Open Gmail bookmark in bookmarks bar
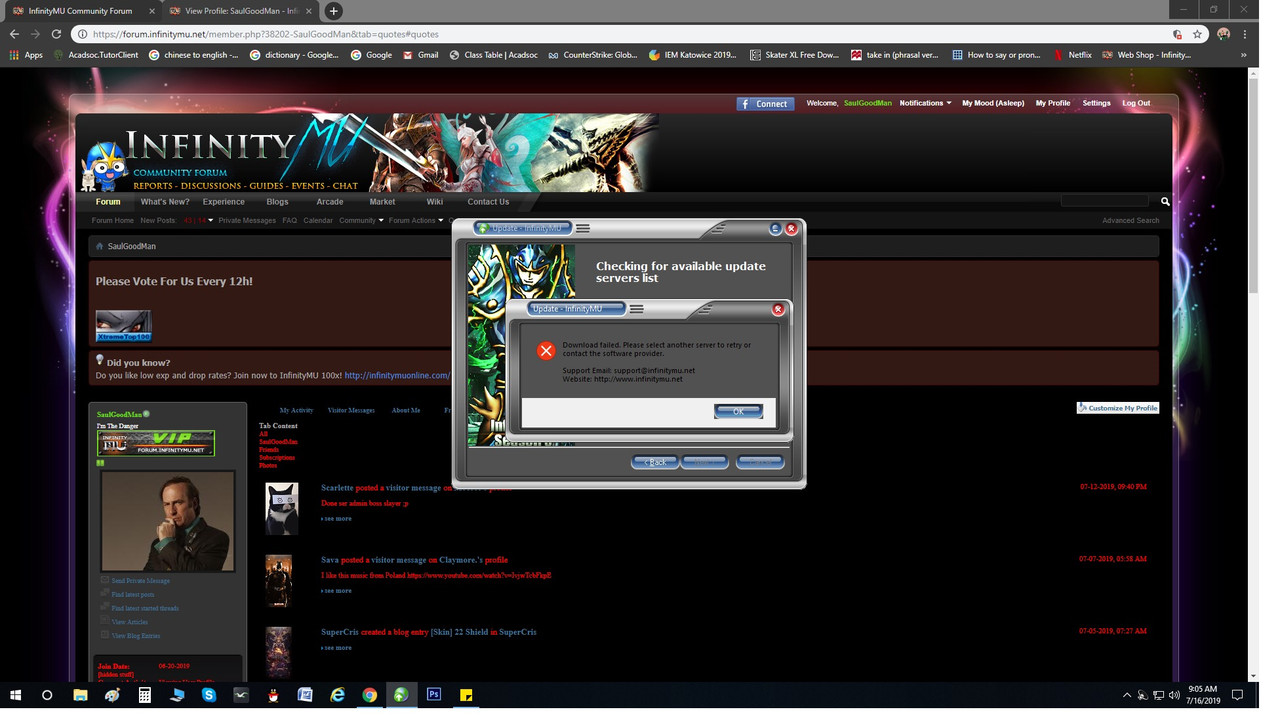Viewport: 1280px width, 716px height. (x=421, y=55)
